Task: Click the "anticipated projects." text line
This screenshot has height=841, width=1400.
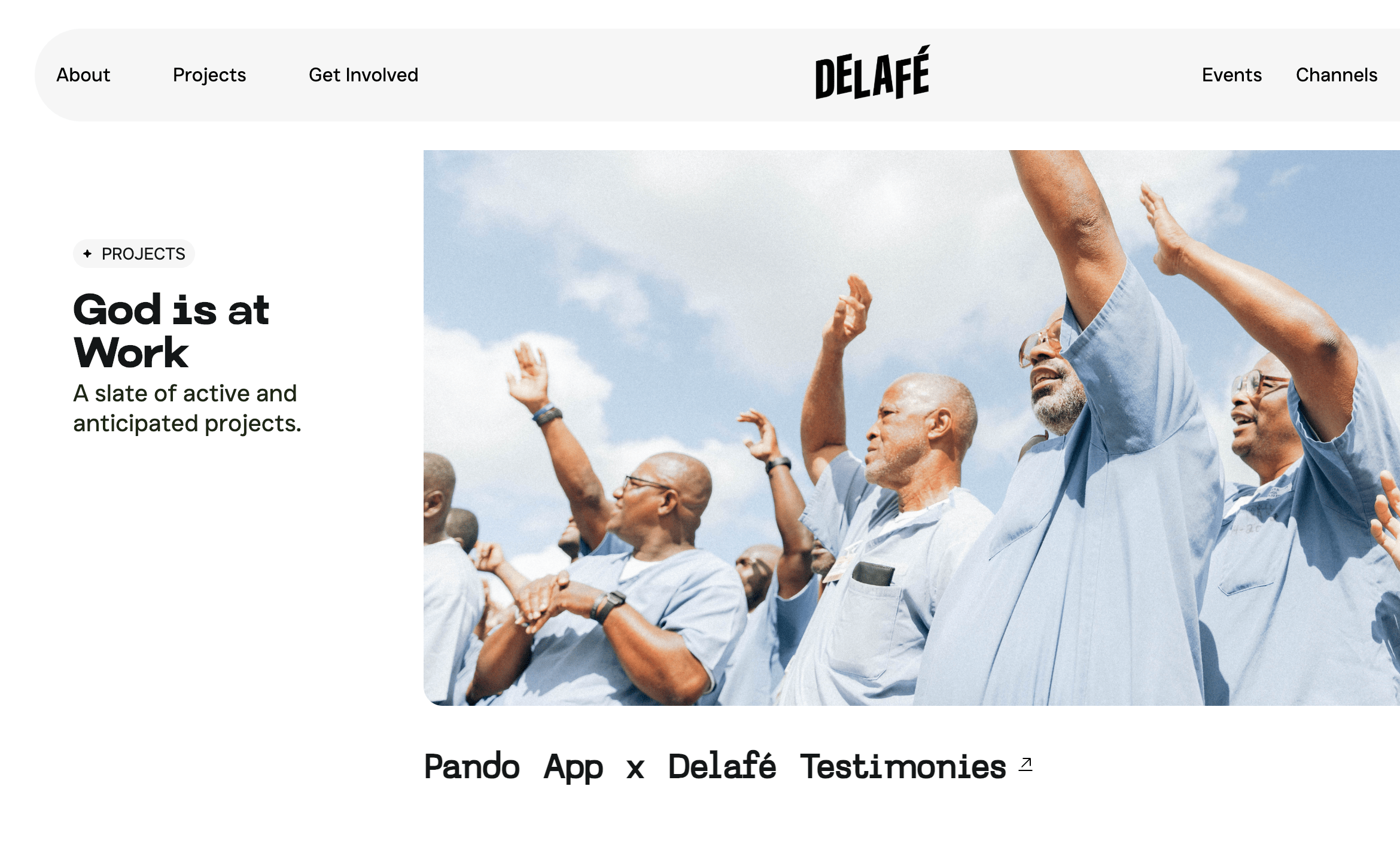Action: coord(187,423)
